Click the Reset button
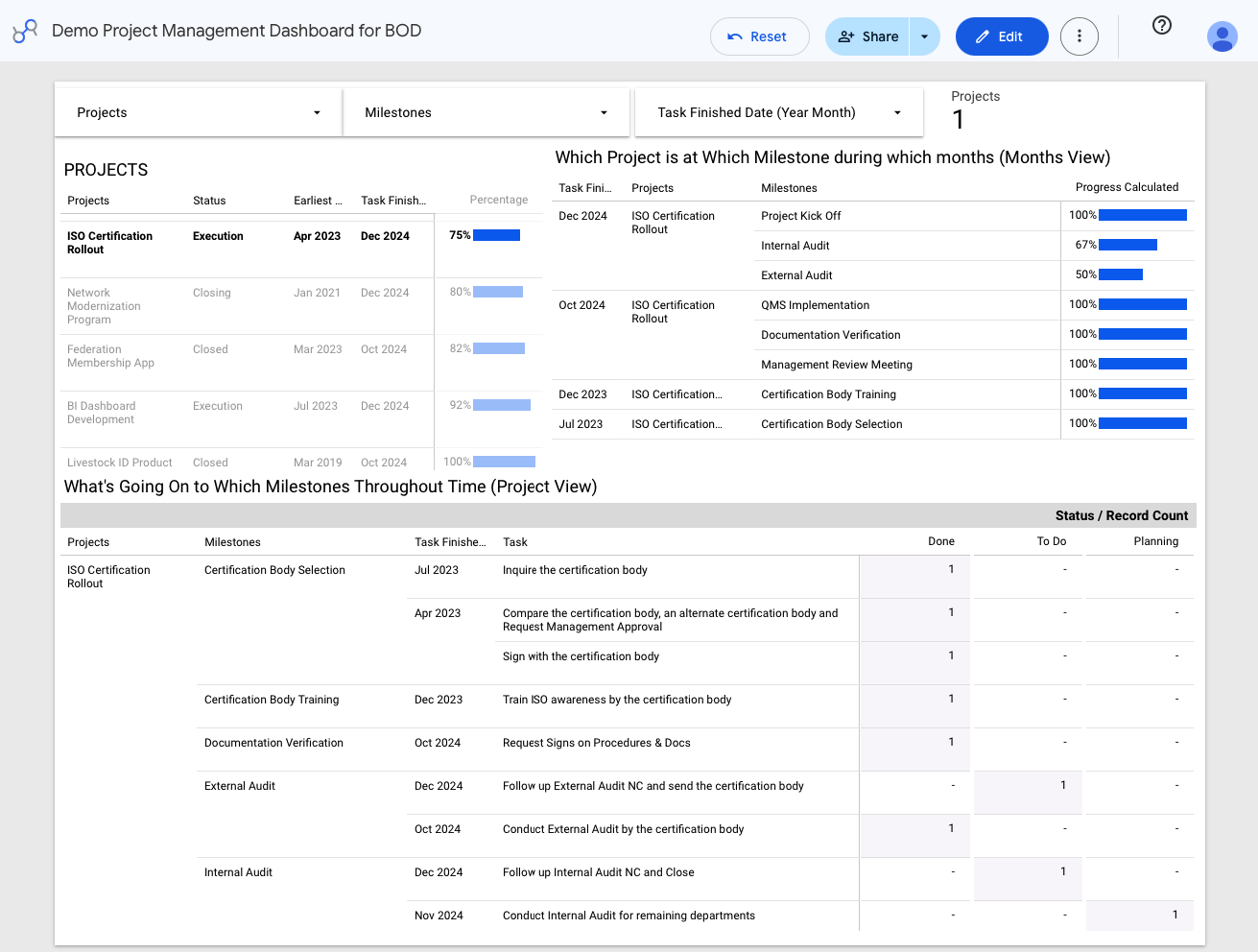Viewport: 1258px width, 952px height. point(759,36)
